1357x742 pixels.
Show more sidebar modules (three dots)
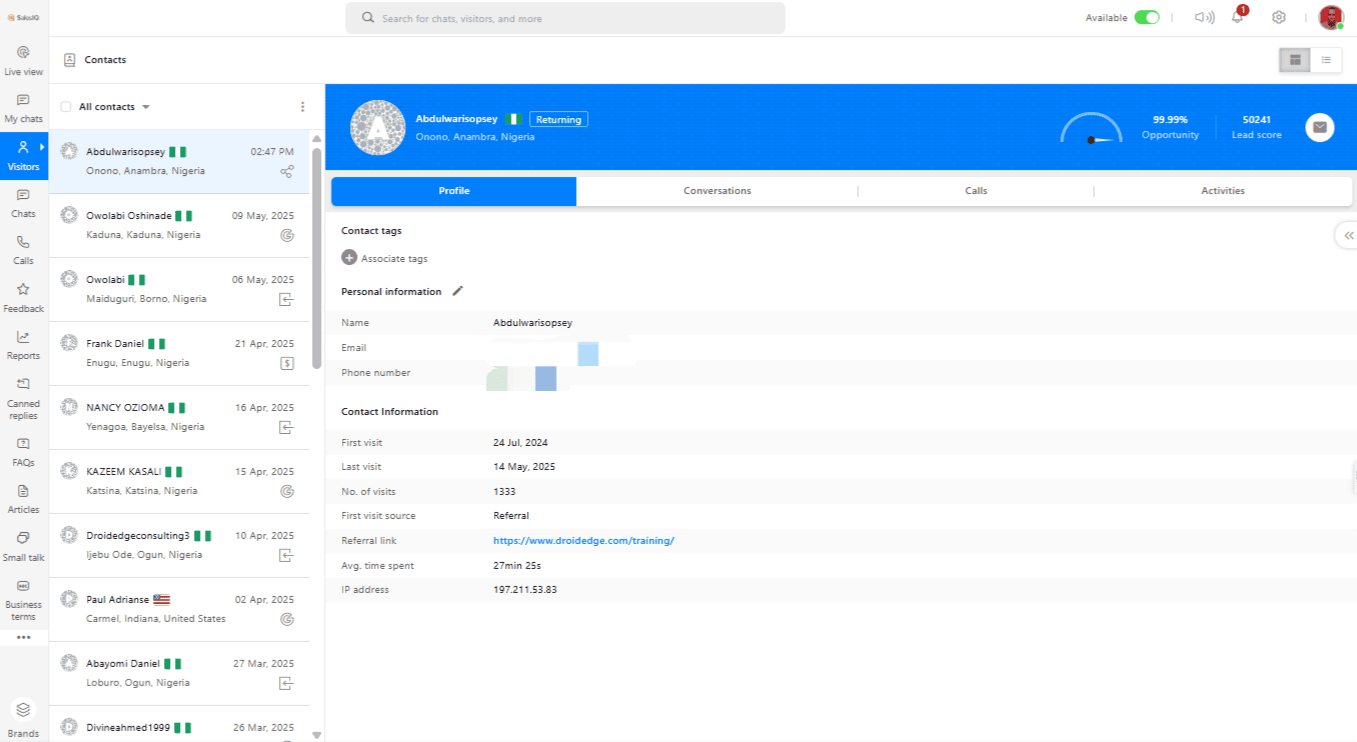(x=23, y=637)
